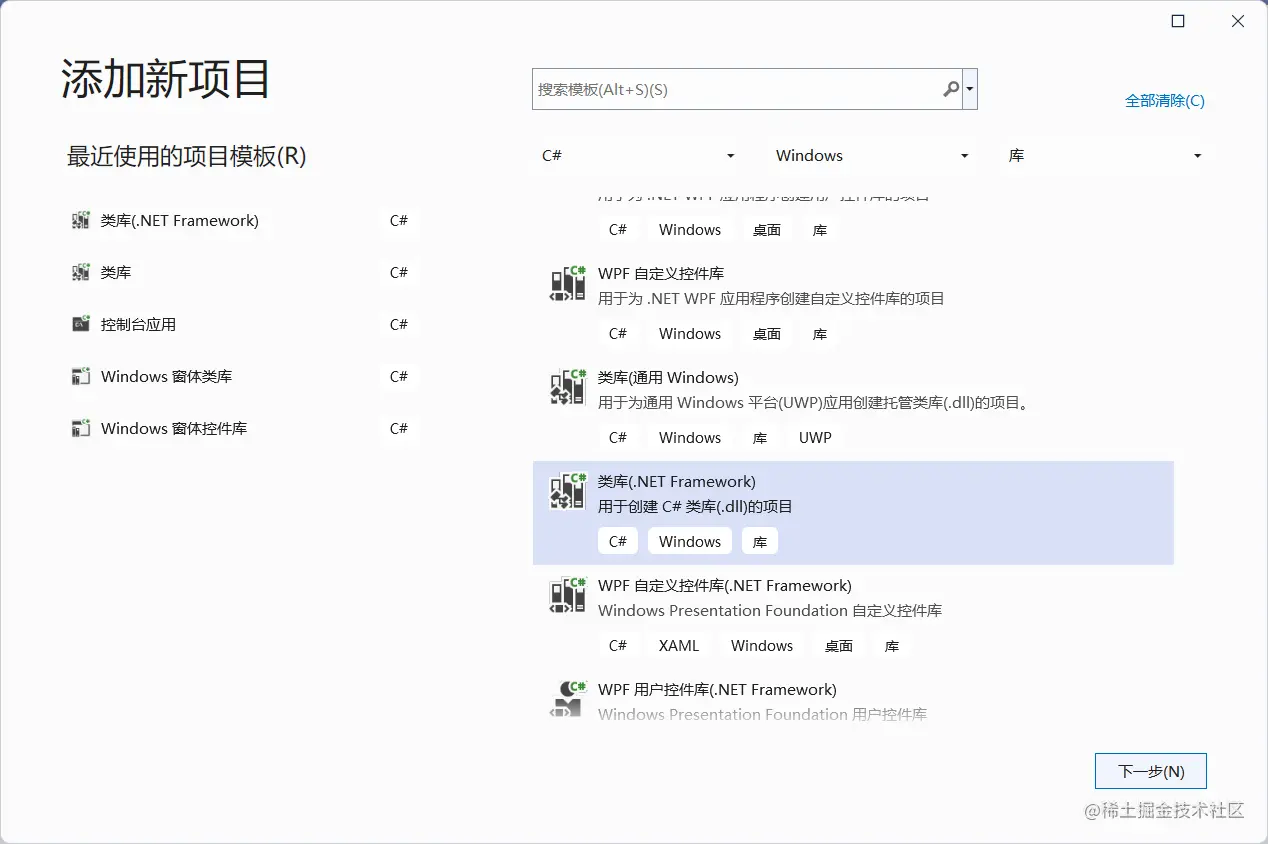Click the 全部清除(C) link
The image size is (1268, 844).
click(x=1164, y=100)
